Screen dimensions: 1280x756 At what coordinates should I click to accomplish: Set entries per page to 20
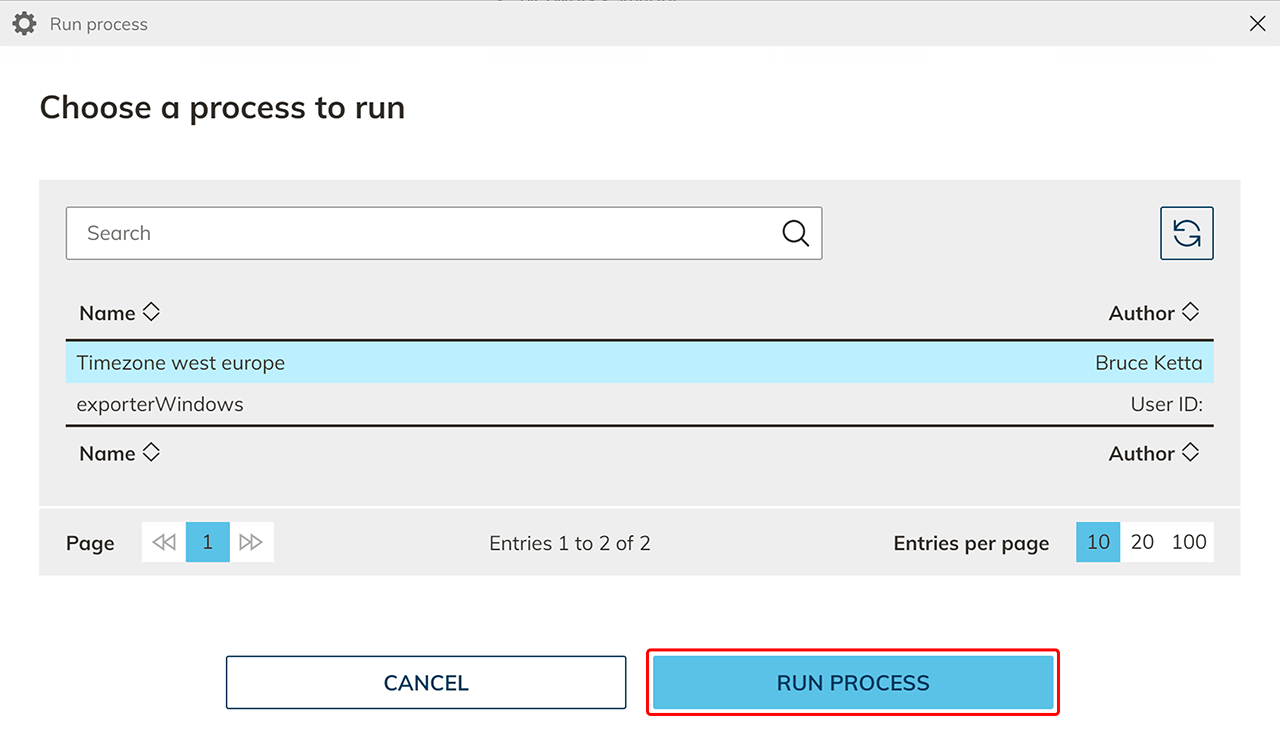coord(1142,542)
